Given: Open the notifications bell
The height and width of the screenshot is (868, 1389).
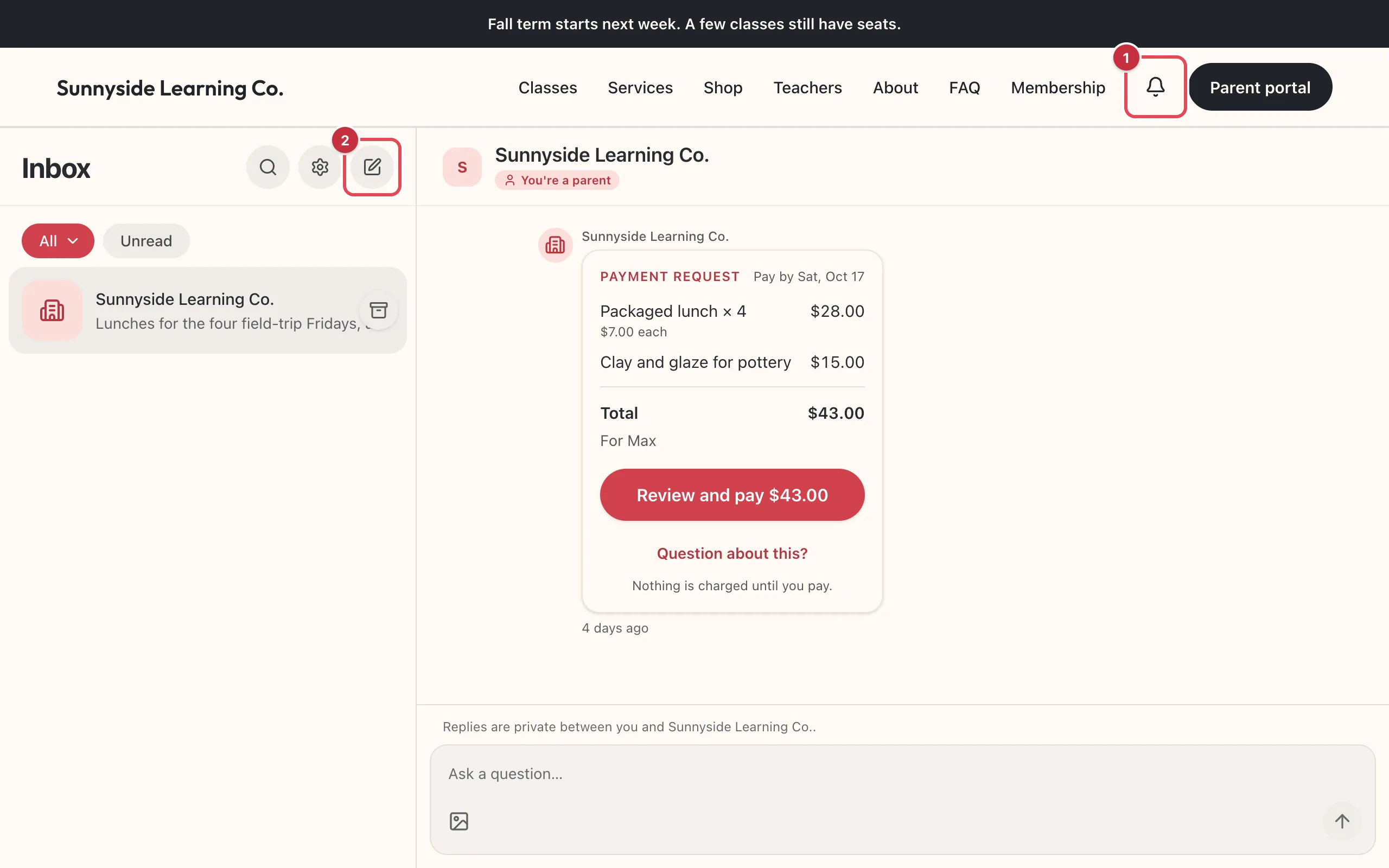Looking at the screenshot, I should coord(1155,87).
